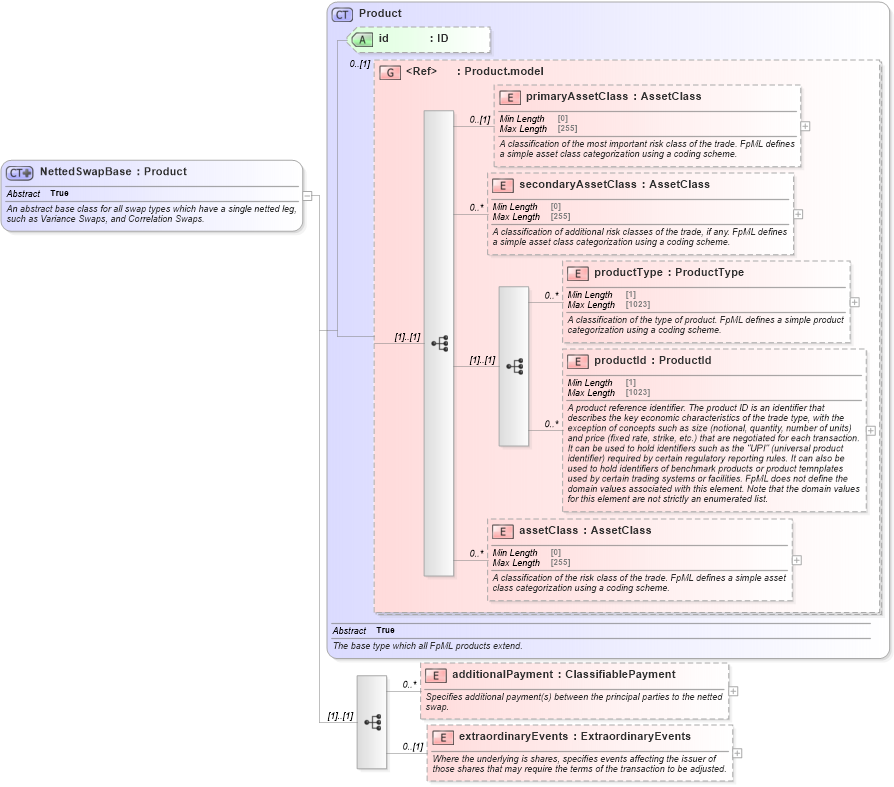
Task: Collapse Product using the connector square
Action: pyautogui.click(x=309, y=195)
